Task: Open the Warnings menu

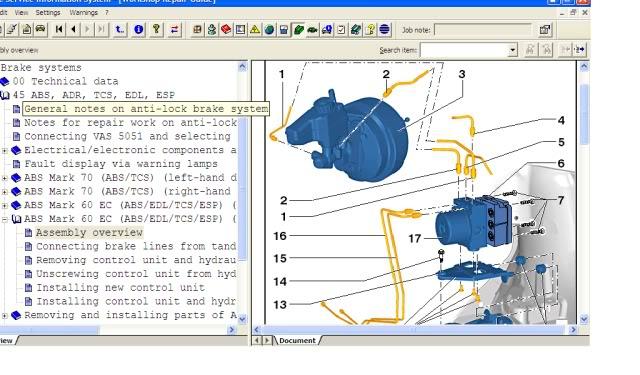Action: 84,13
